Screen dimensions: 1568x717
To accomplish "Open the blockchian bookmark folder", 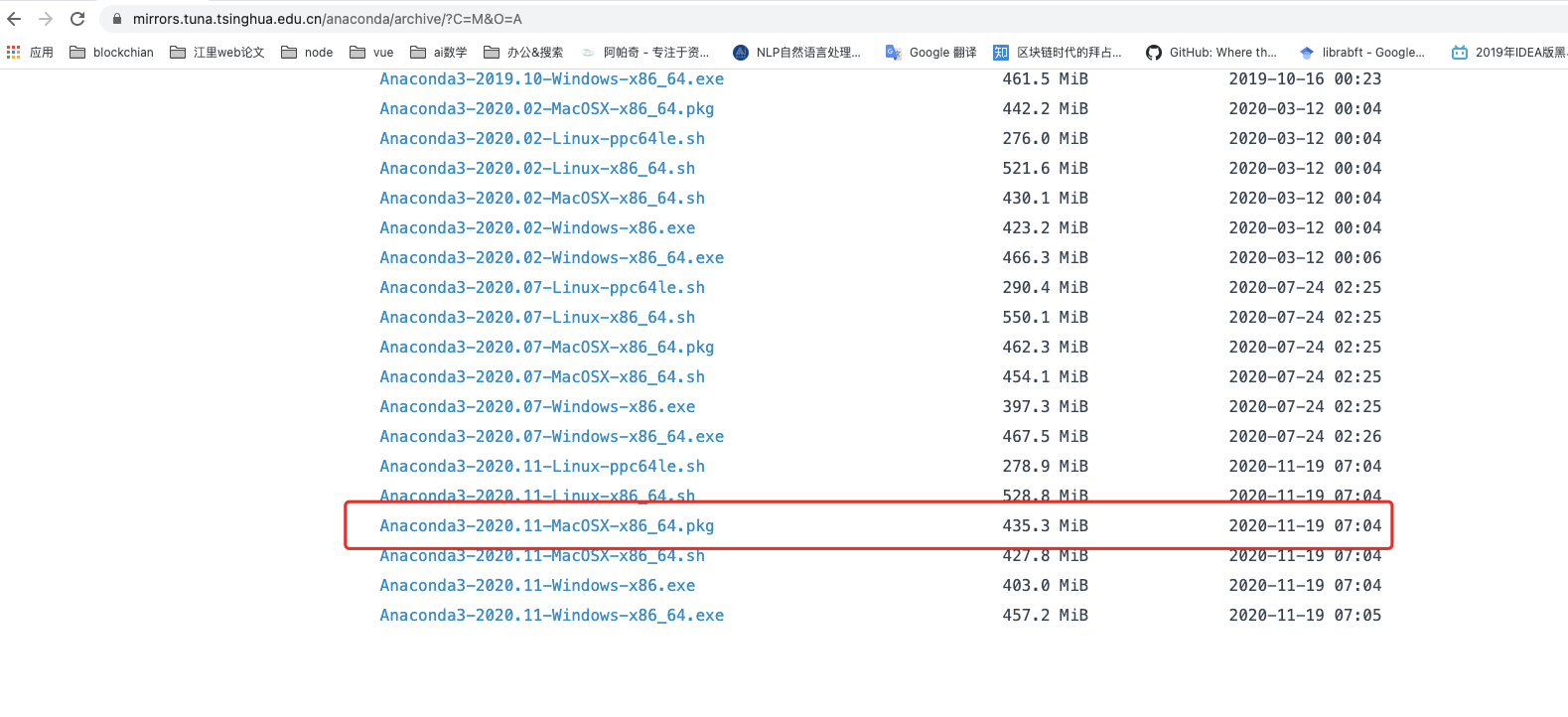I will pyautogui.click(x=111, y=53).
